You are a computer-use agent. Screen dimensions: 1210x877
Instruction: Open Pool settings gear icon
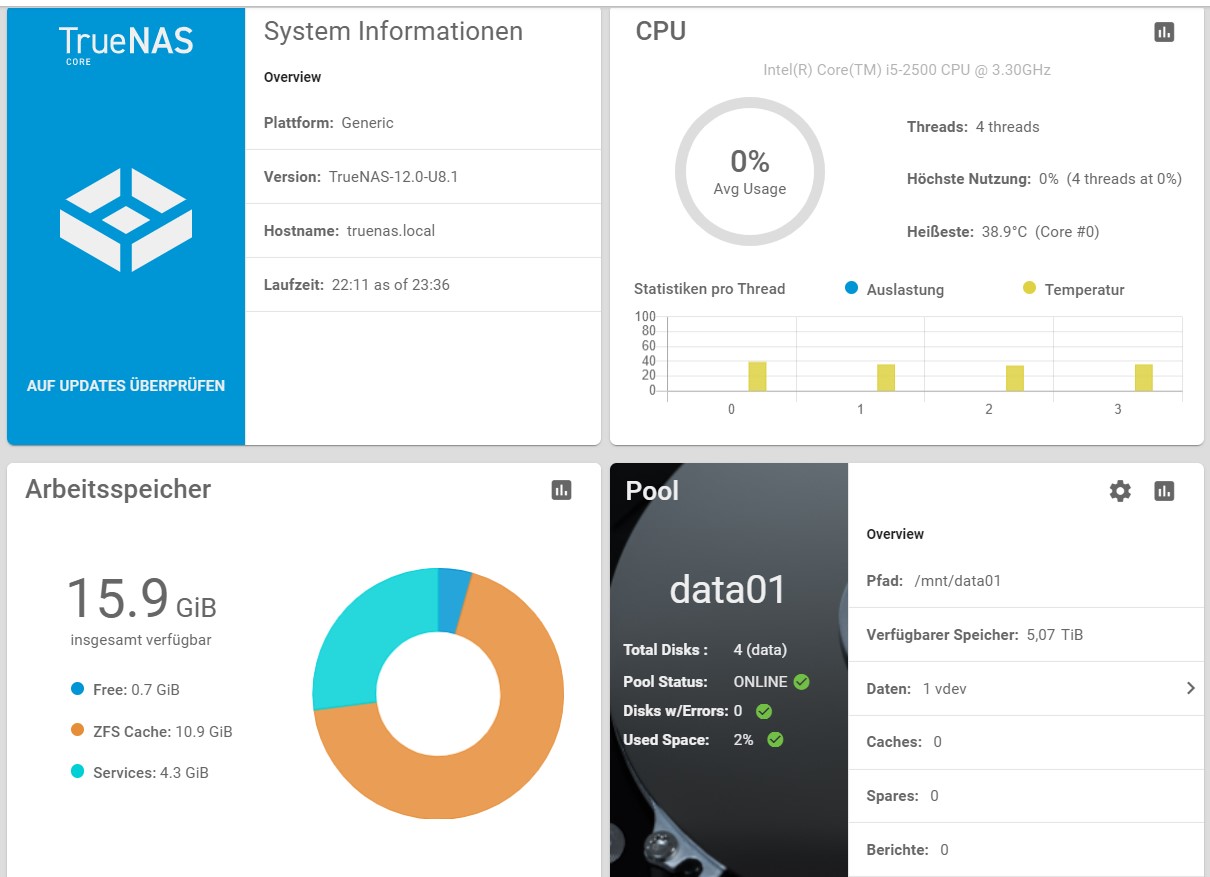[x=1120, y=491]
